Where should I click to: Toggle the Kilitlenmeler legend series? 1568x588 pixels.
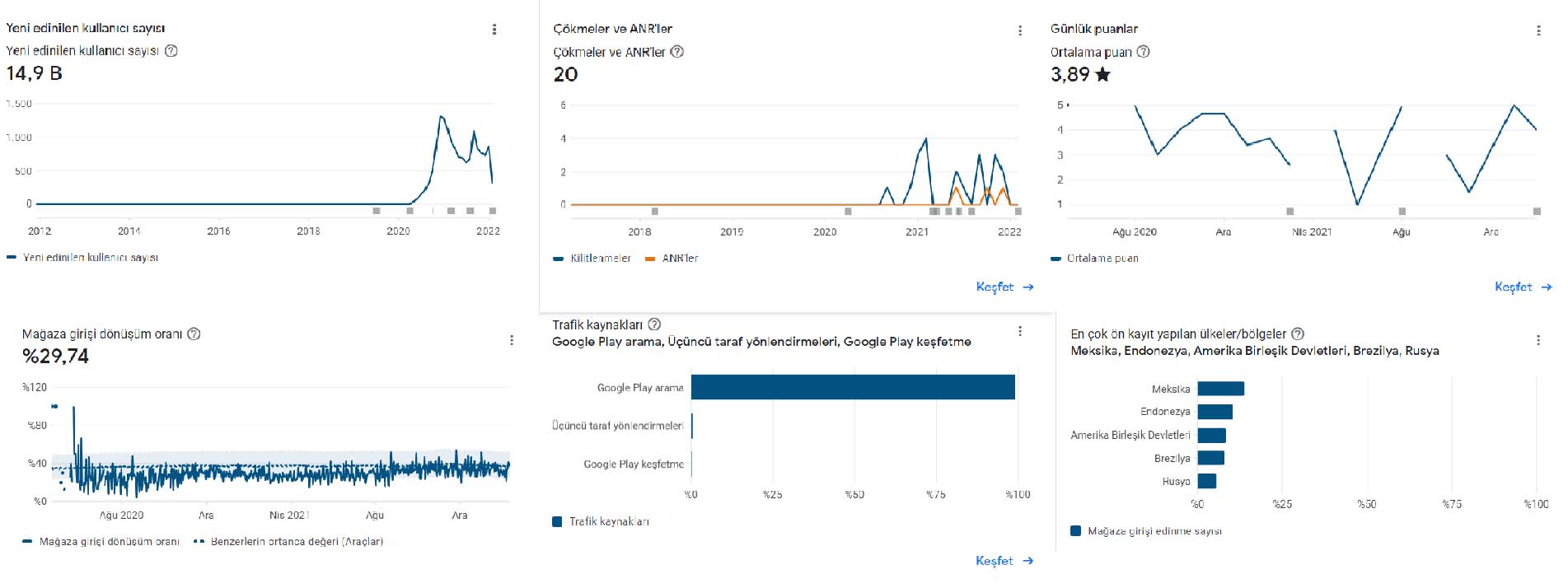pyautogui.click(x=592, y=259)
